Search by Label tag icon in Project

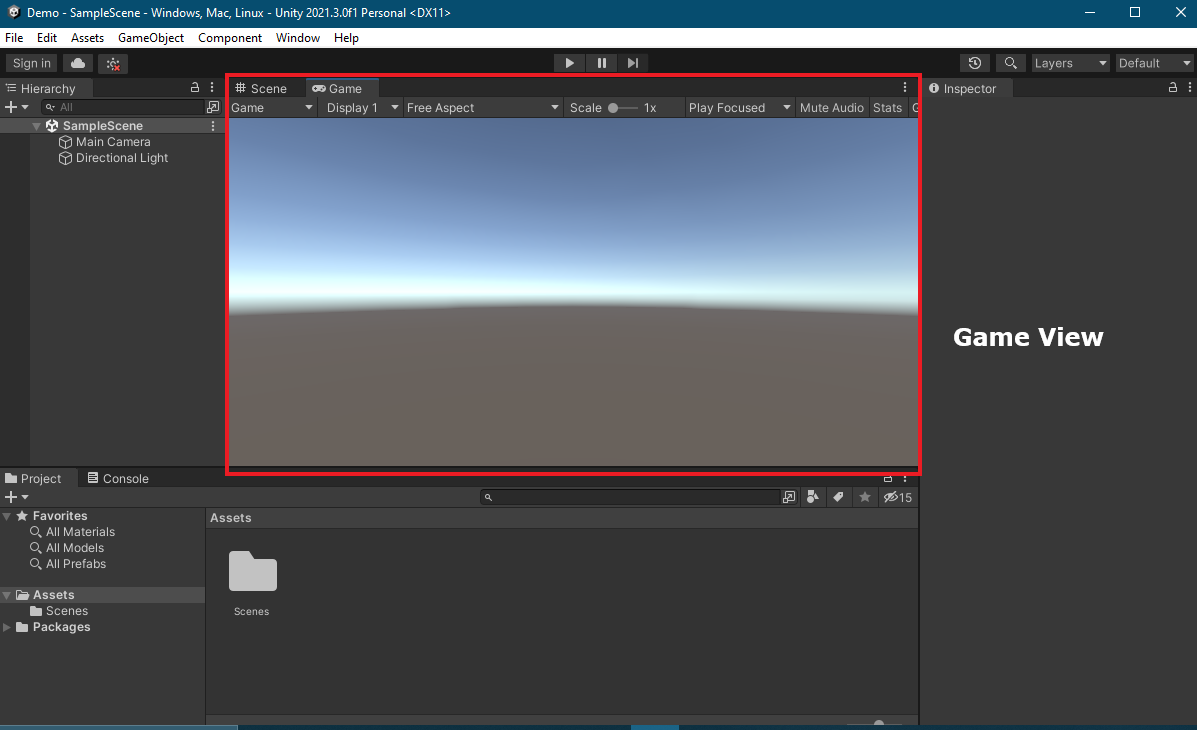click(x=838, y=497)
